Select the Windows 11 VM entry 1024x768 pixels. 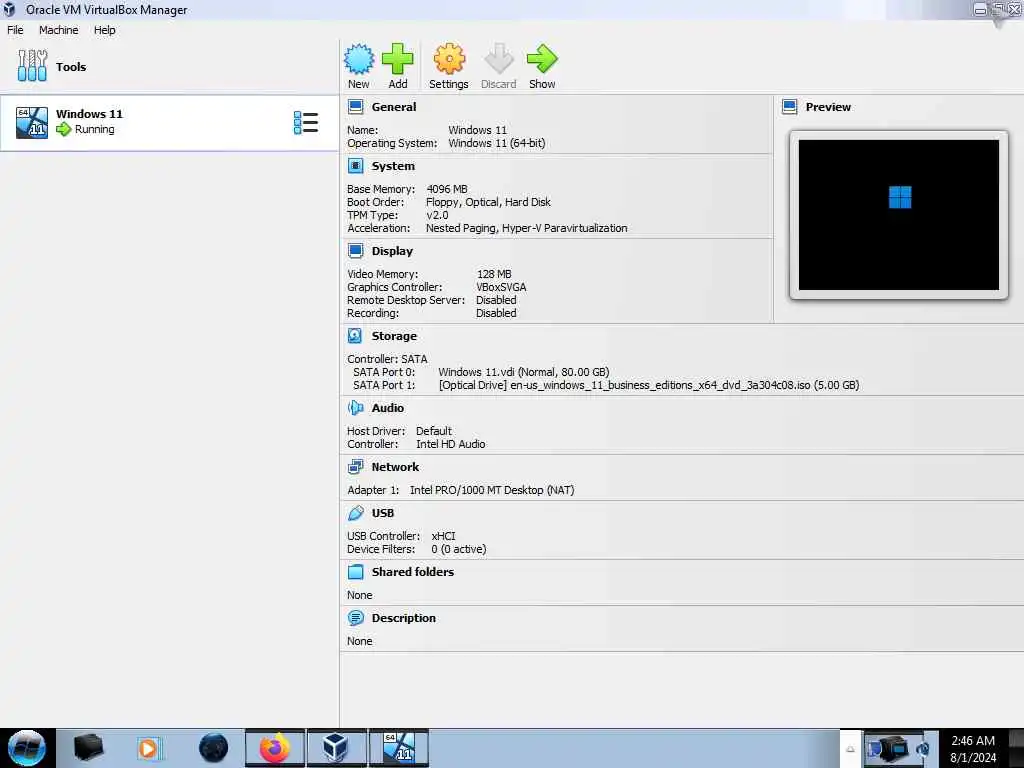pyautogui.click(x=169, y=123)
